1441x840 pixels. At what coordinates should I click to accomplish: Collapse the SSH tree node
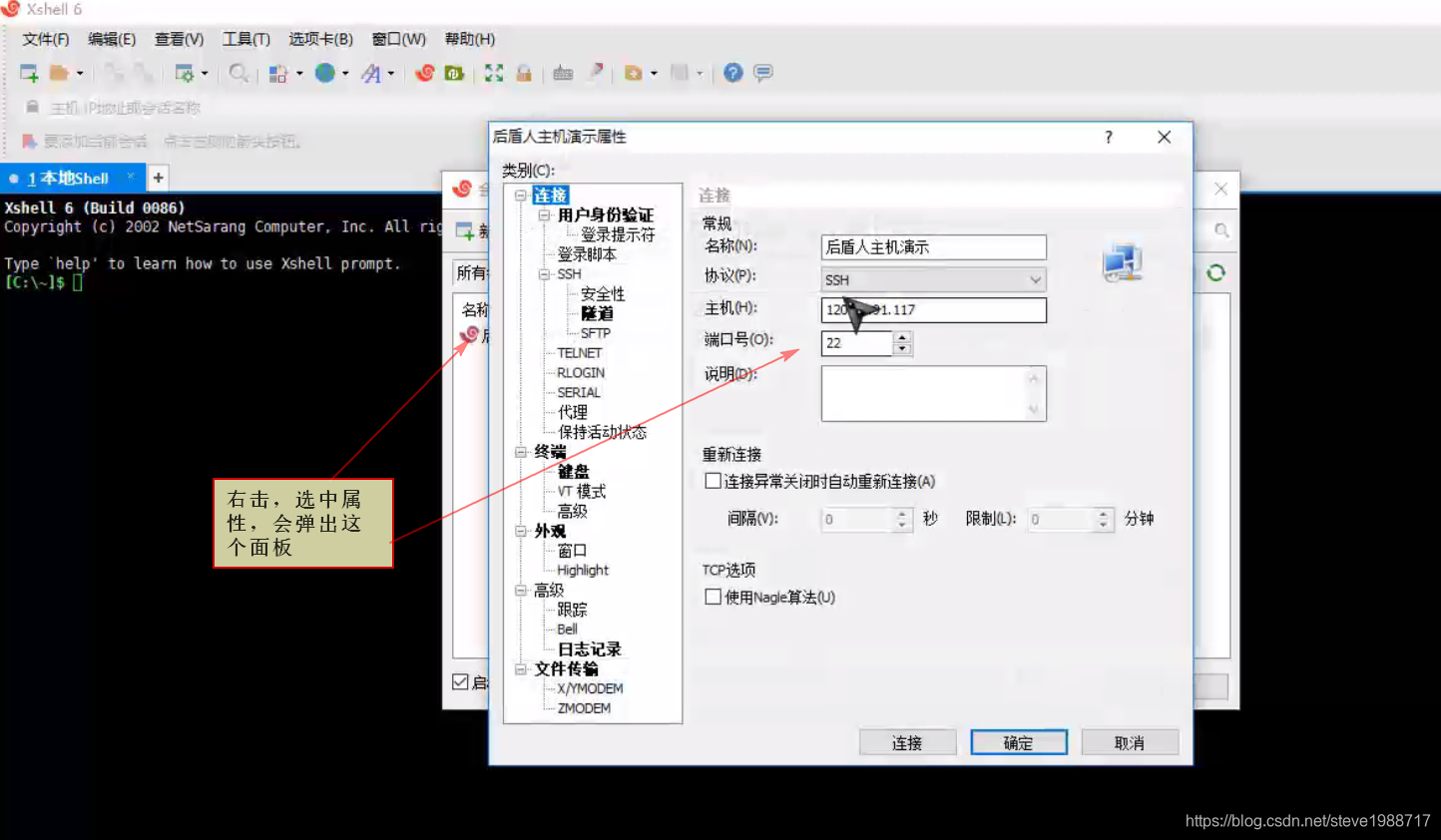[544, 274]
